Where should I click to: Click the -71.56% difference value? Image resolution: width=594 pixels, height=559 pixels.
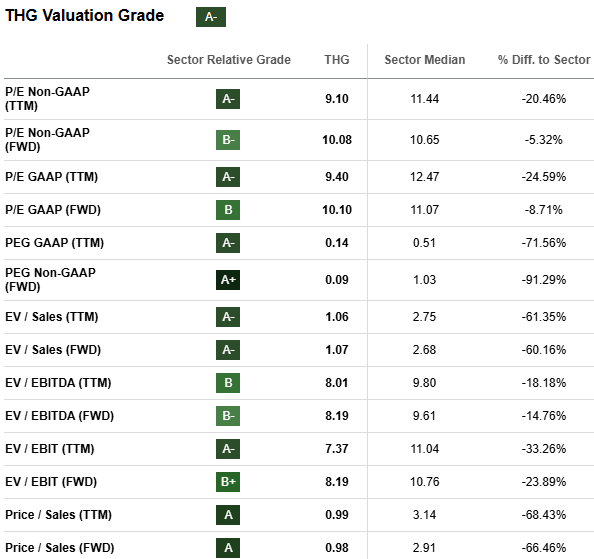(x=544, y=243)
